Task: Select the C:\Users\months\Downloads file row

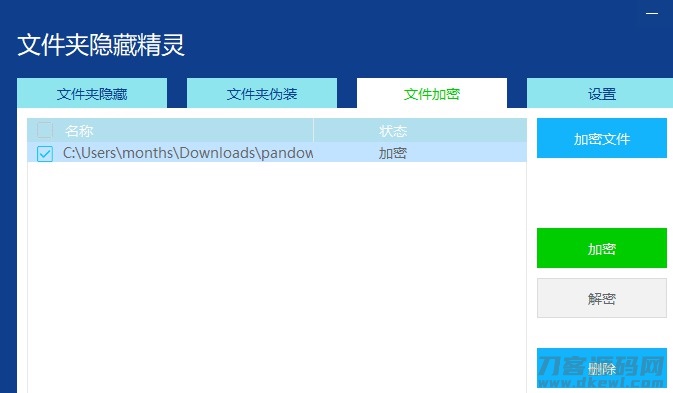Action: tap(277, 153)
